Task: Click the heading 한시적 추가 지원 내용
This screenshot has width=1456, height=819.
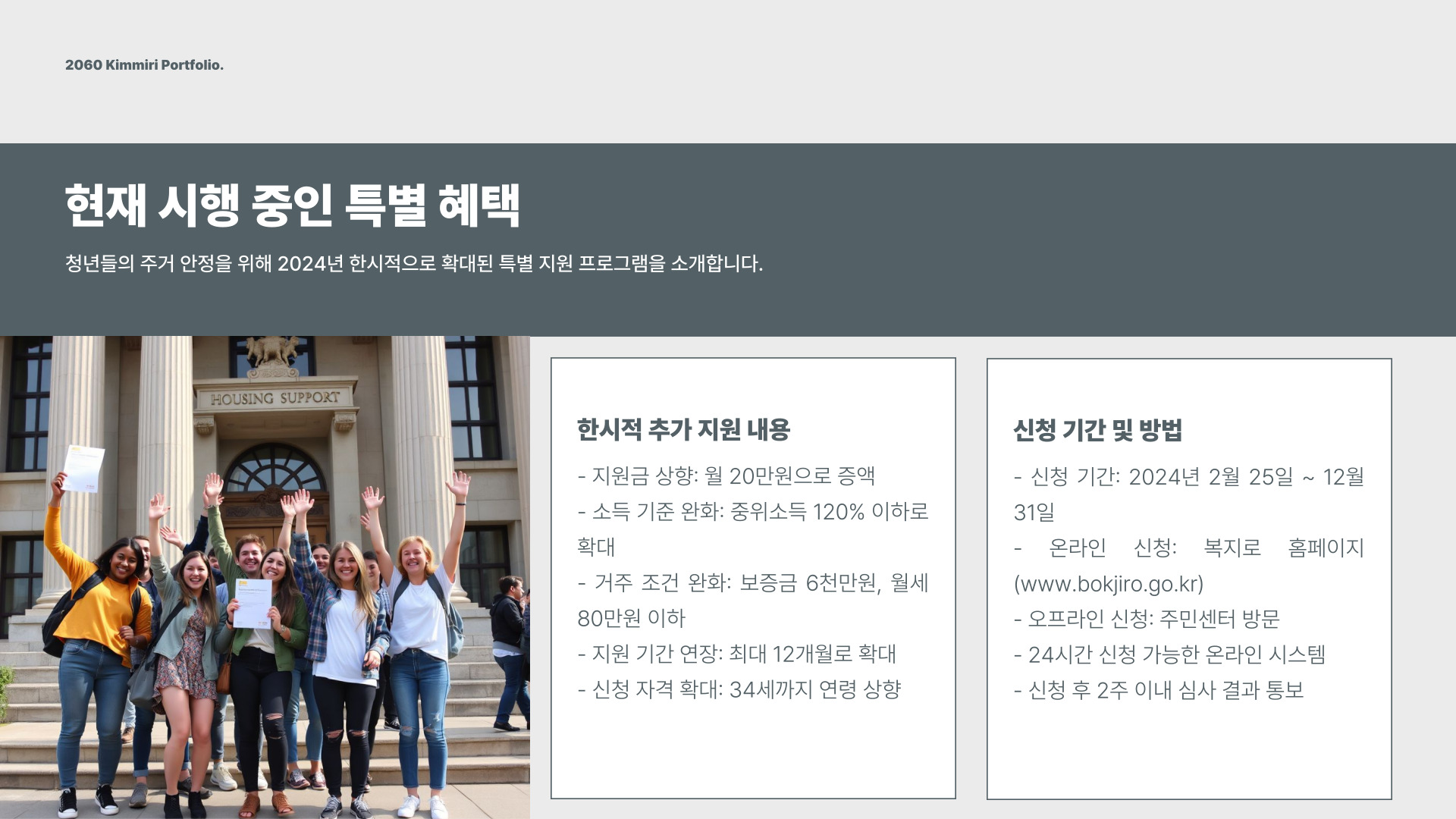Action: (x=683, y=430)
